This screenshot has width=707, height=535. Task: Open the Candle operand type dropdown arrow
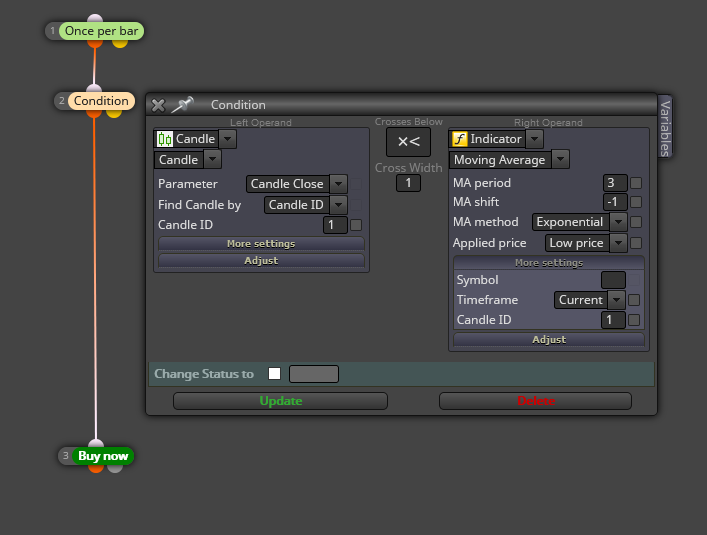pos(228,139)
